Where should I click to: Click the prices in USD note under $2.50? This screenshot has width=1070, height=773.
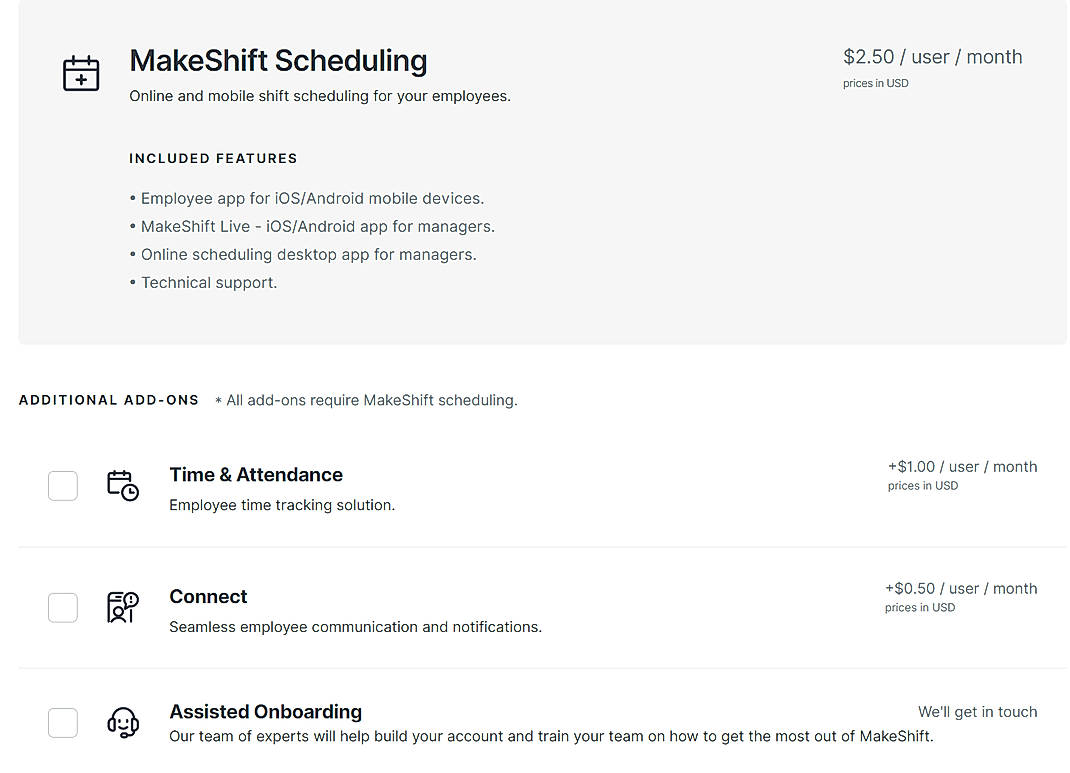pos(875,83)
